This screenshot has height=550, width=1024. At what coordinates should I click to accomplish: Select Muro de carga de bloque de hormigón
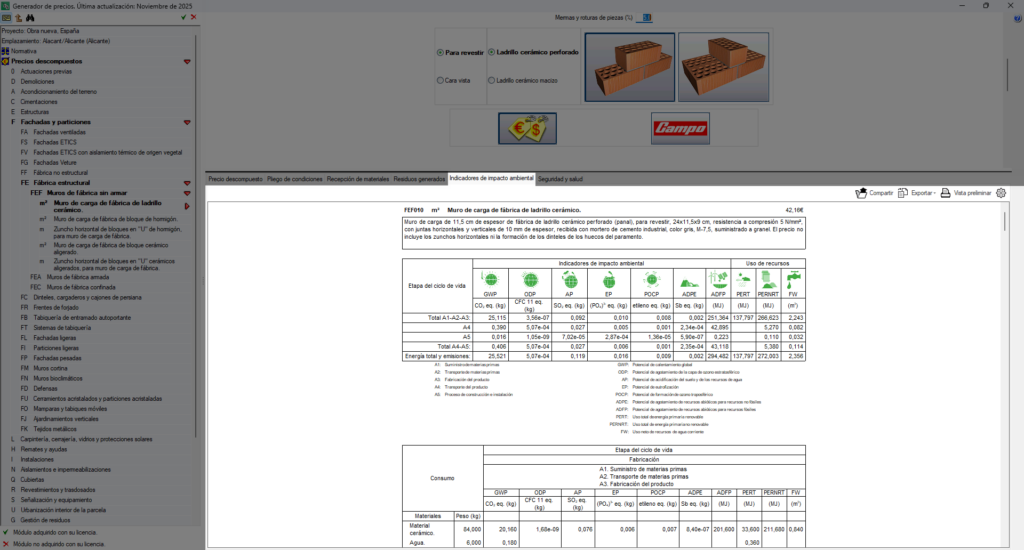(116, 219)
